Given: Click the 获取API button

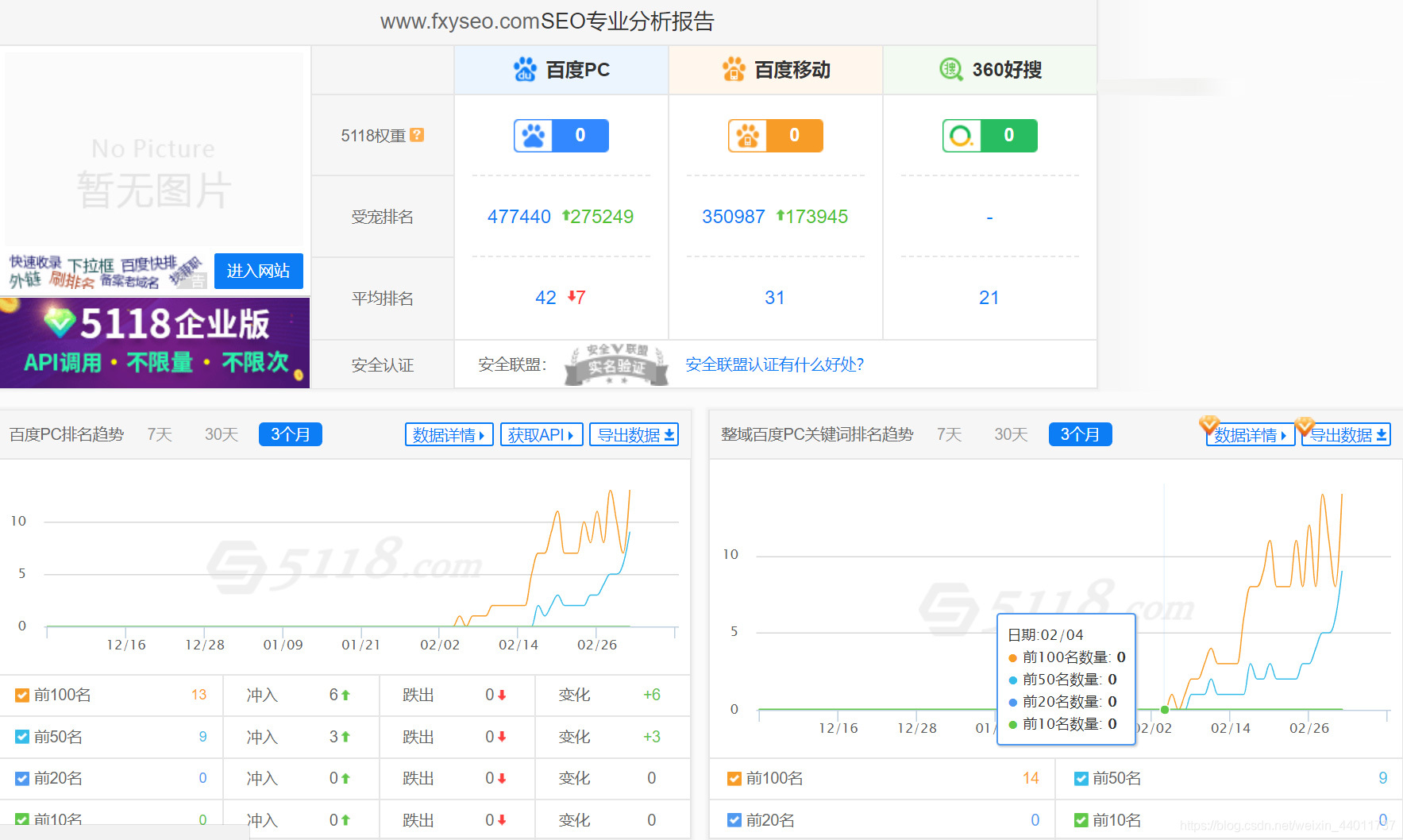Looking at the screenshot, I should [x=542, y=434].
